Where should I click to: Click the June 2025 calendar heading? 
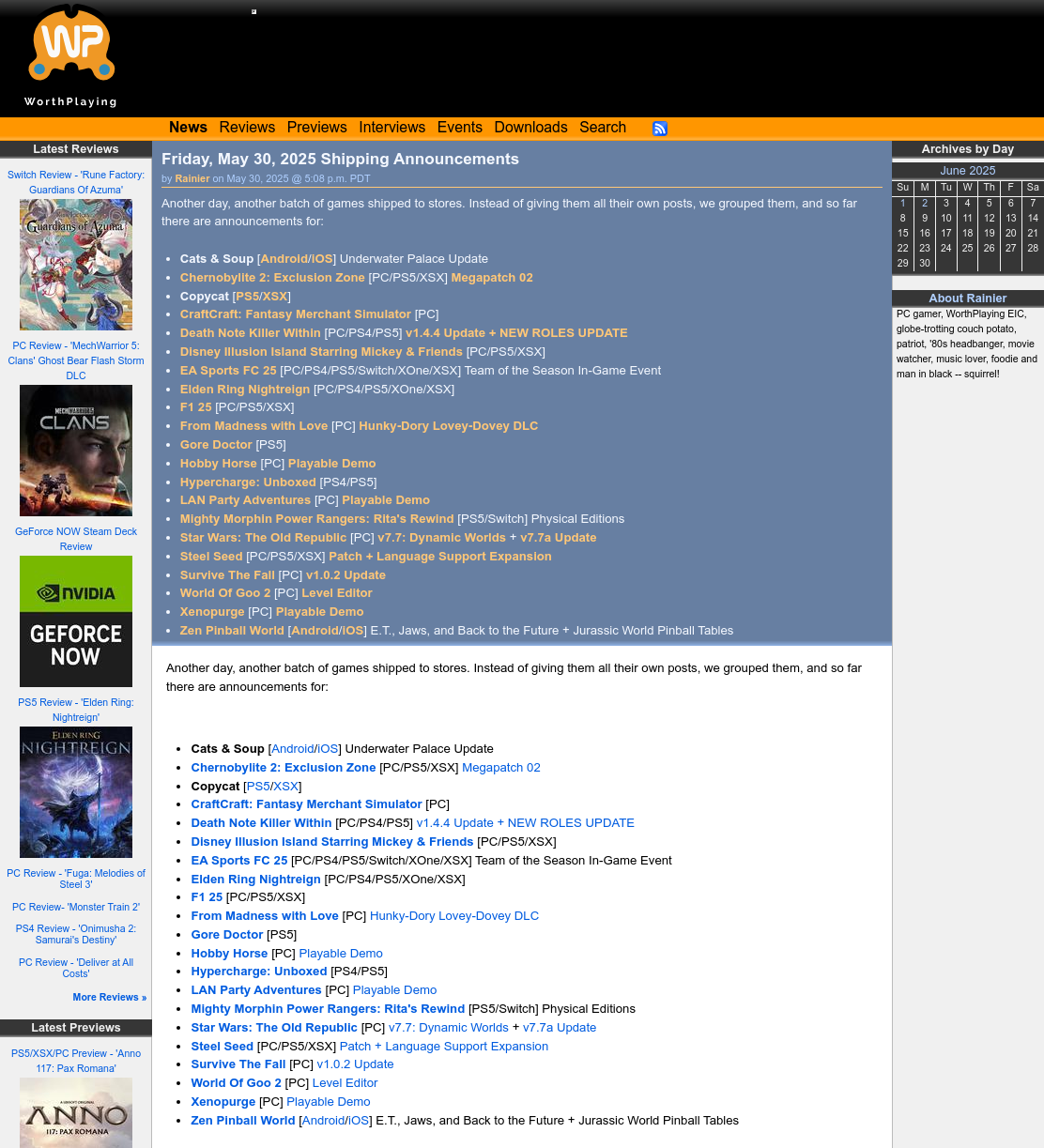point(968,171)
